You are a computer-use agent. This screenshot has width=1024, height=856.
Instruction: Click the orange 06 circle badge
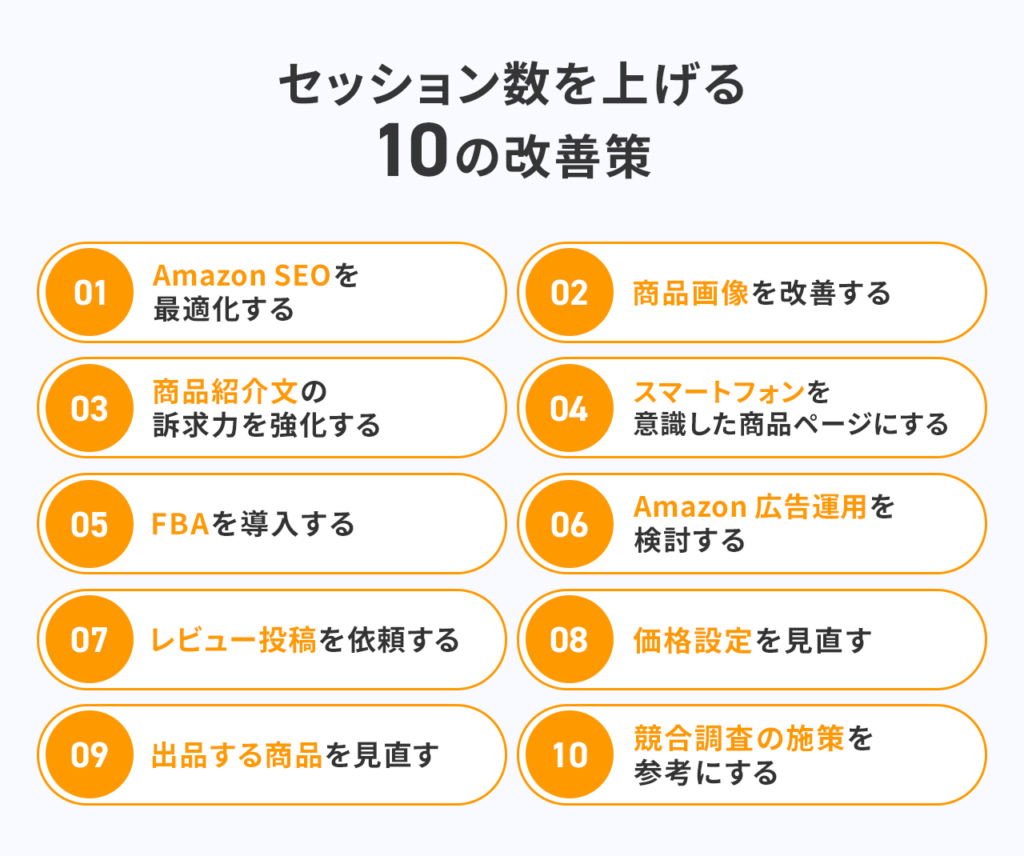(x=569, y=524)
